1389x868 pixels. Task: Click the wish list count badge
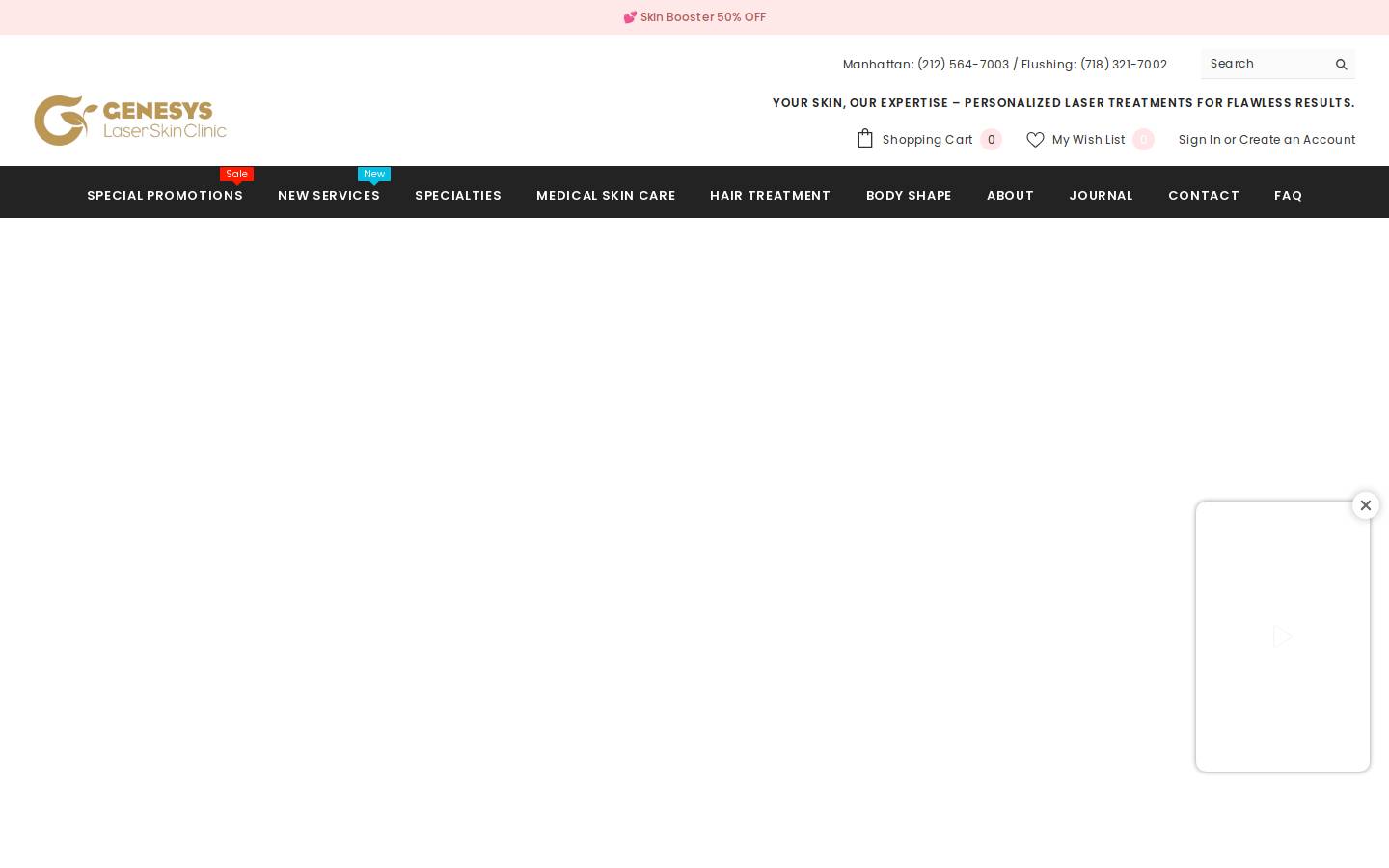1143,140
